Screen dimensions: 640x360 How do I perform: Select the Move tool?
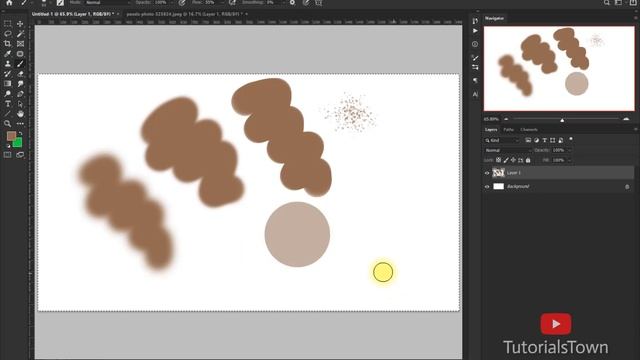point(20,24)
